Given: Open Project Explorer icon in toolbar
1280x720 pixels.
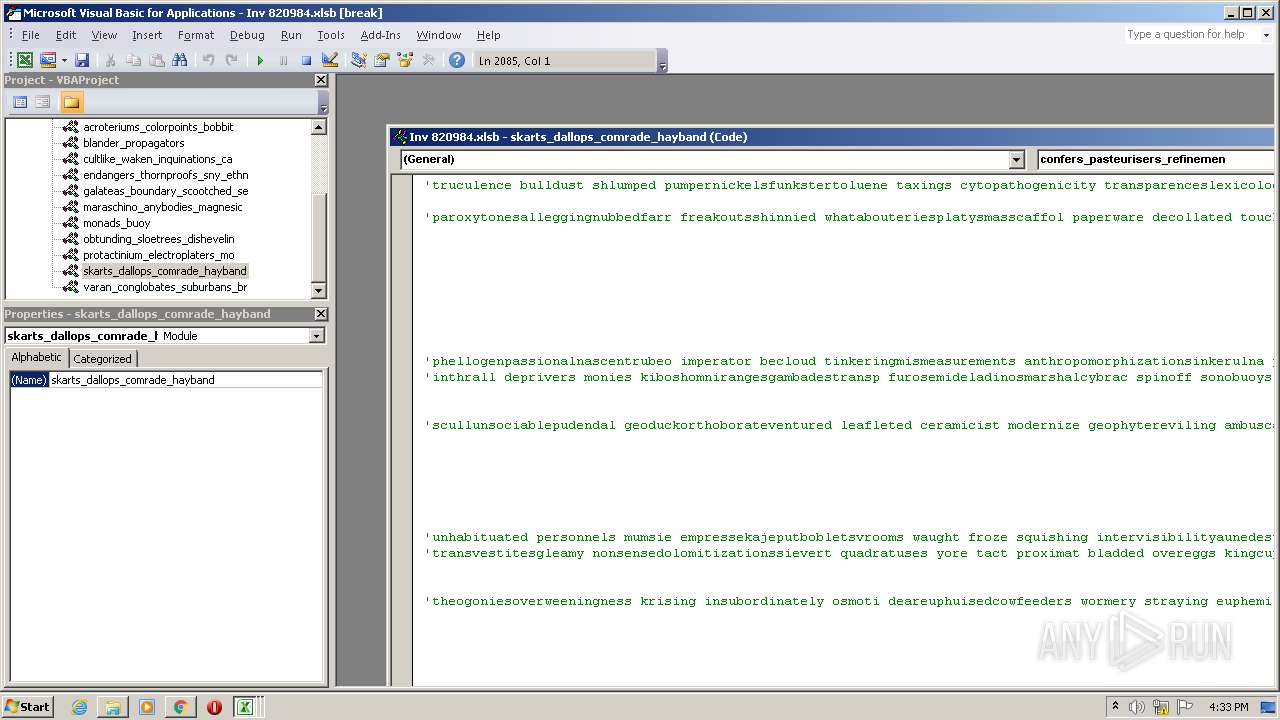Looking at the screenshot, I should coord(358,60).
